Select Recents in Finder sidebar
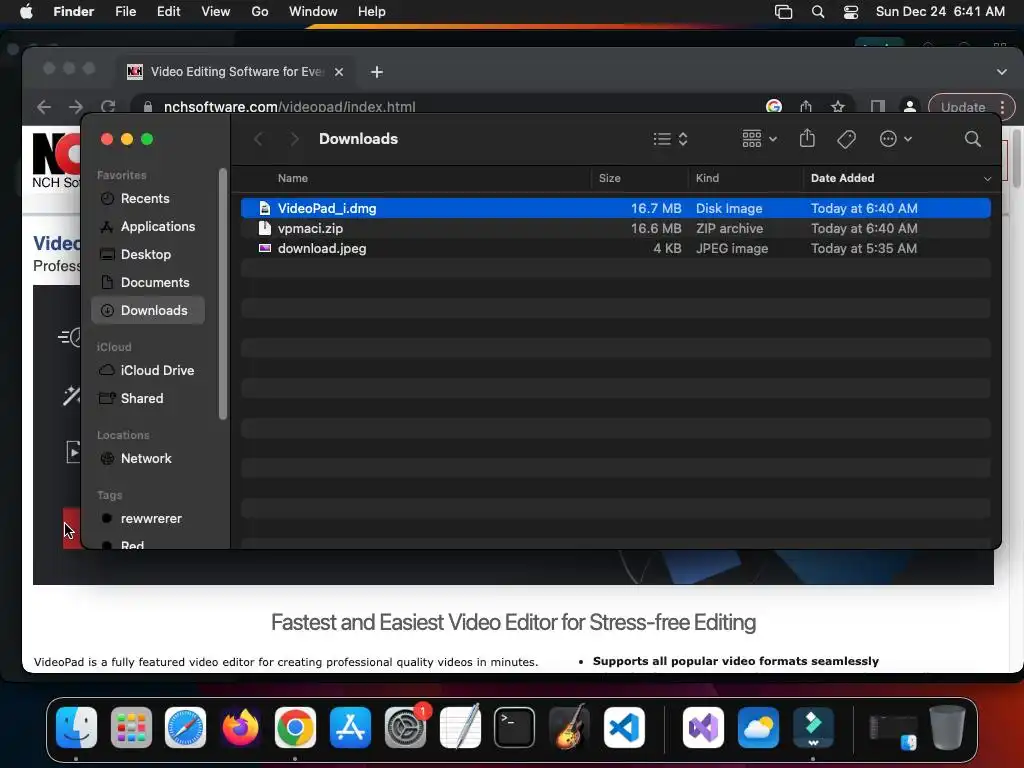 pos(148,199)
